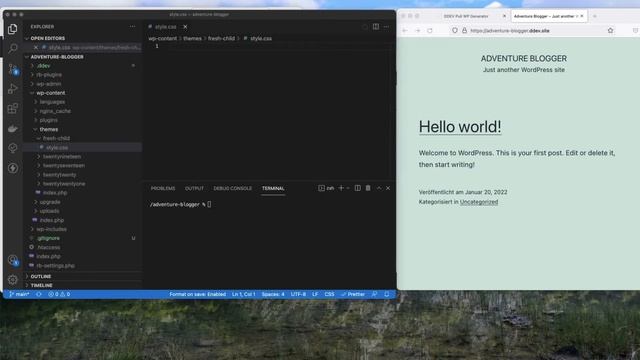The image size is (640, 360).
Task: Collapse the Open Editors section
Action: 47,38
